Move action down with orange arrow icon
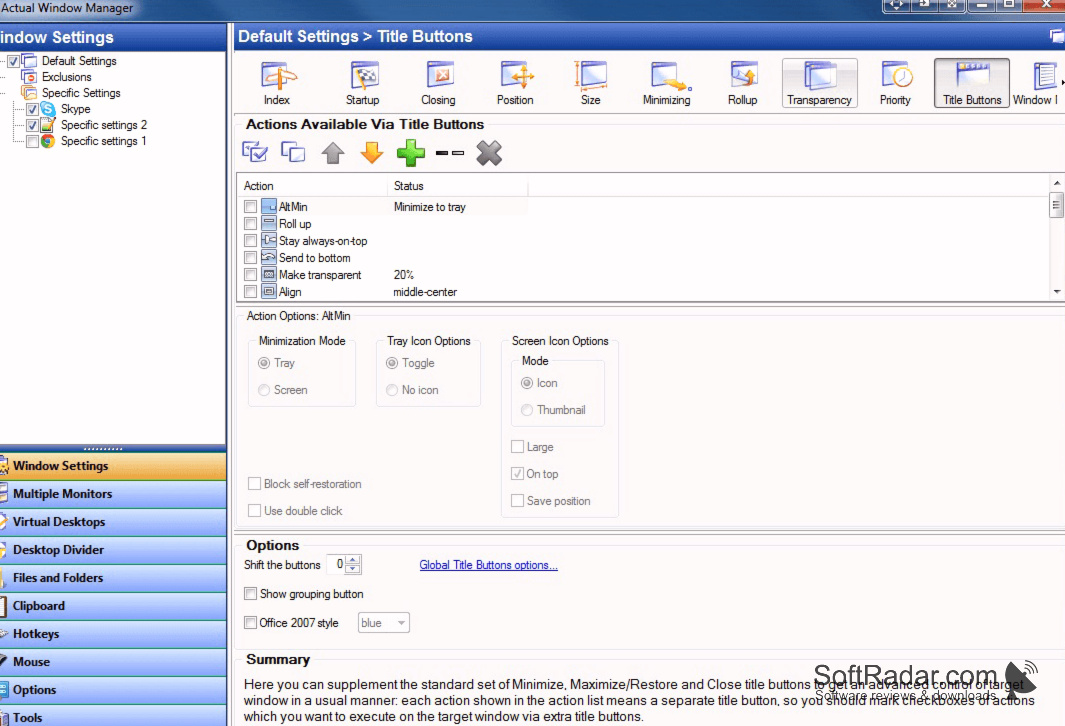This screenshot has width=1065, height=726. [372, 153]
